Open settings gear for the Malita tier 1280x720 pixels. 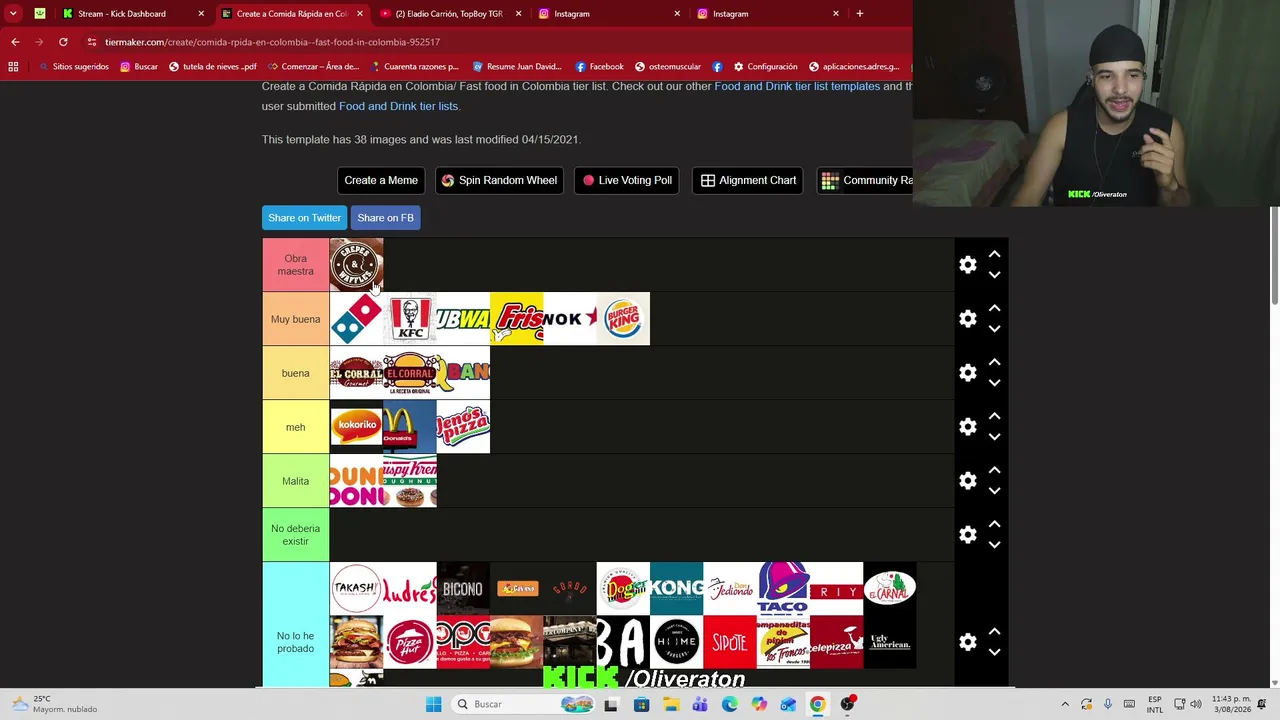click(x=967, y=481)
